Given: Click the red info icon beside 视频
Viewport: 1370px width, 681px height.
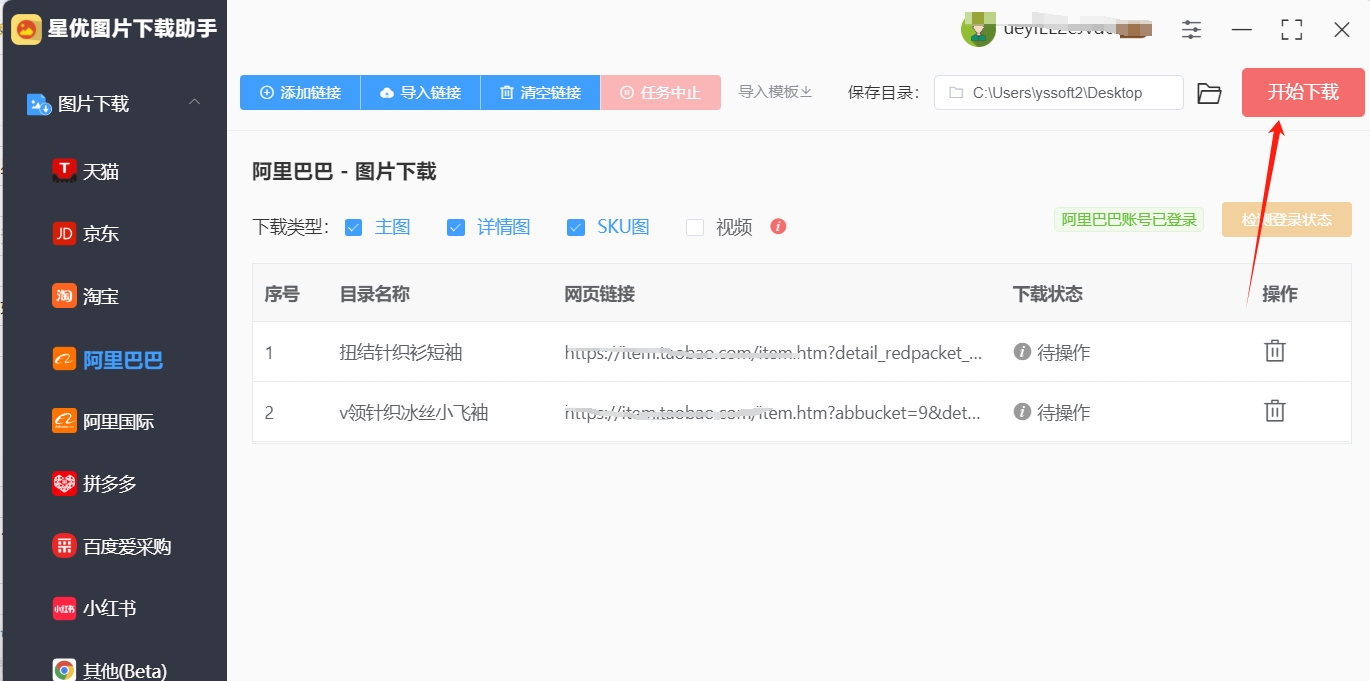Looking at the screenshot, I should 778,226.
